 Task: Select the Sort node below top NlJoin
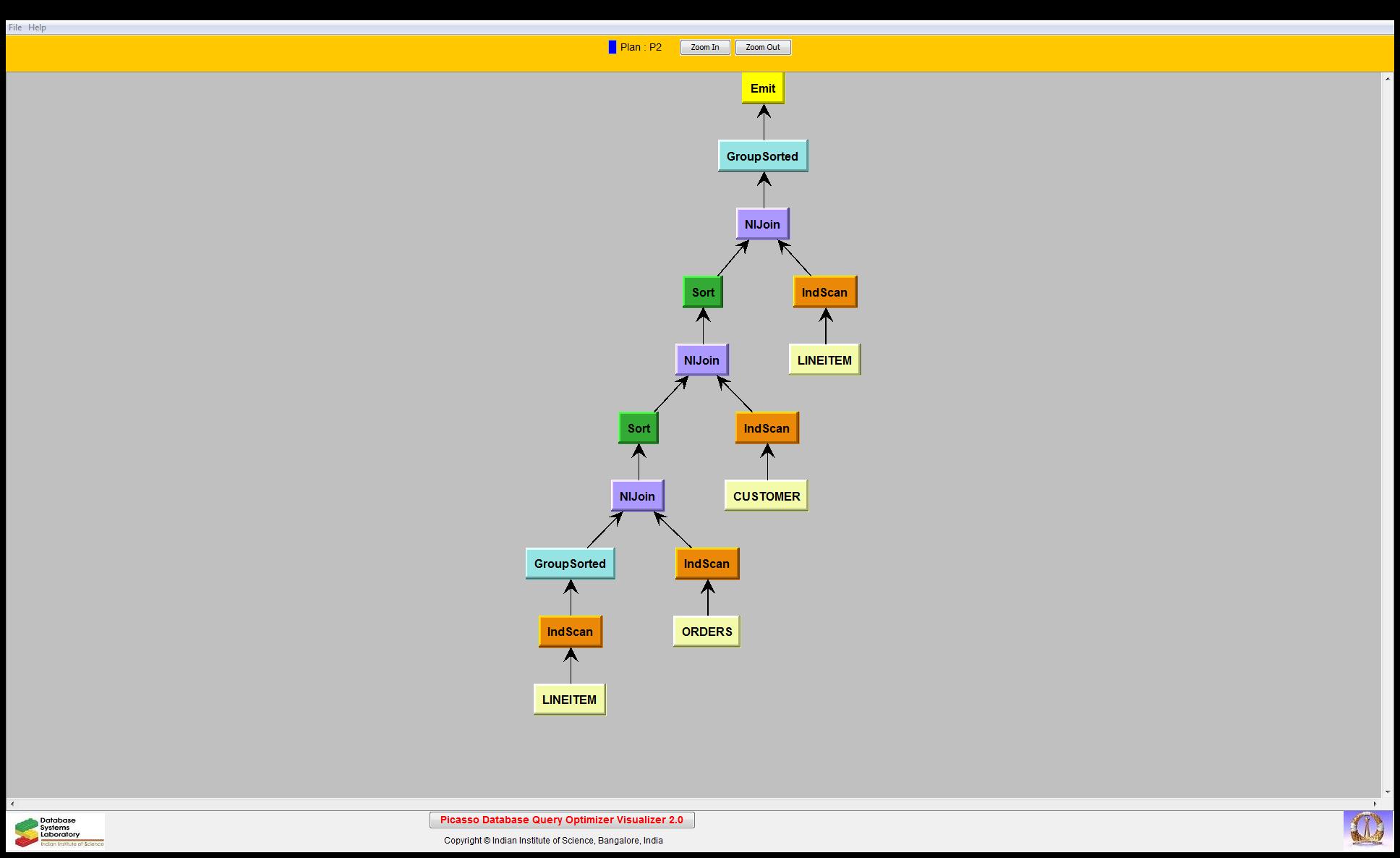point(703,292)
